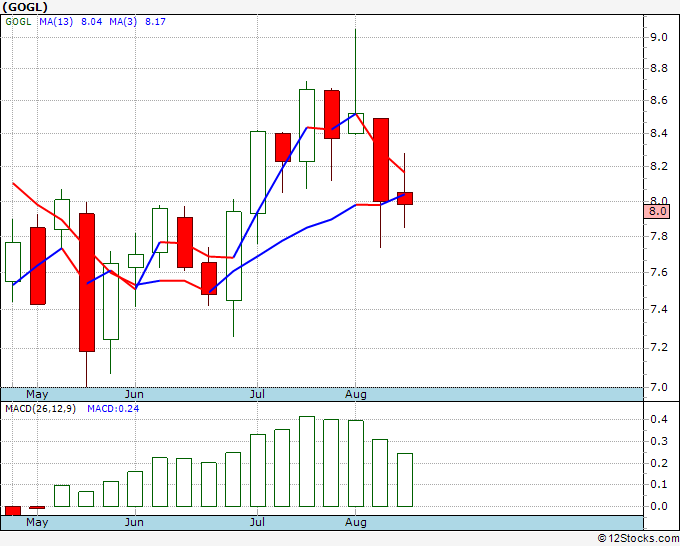The image size is (680, 546).
Task: Click the (GOGL) chart title
Action: pyautogui.click(x=25, y=7)
